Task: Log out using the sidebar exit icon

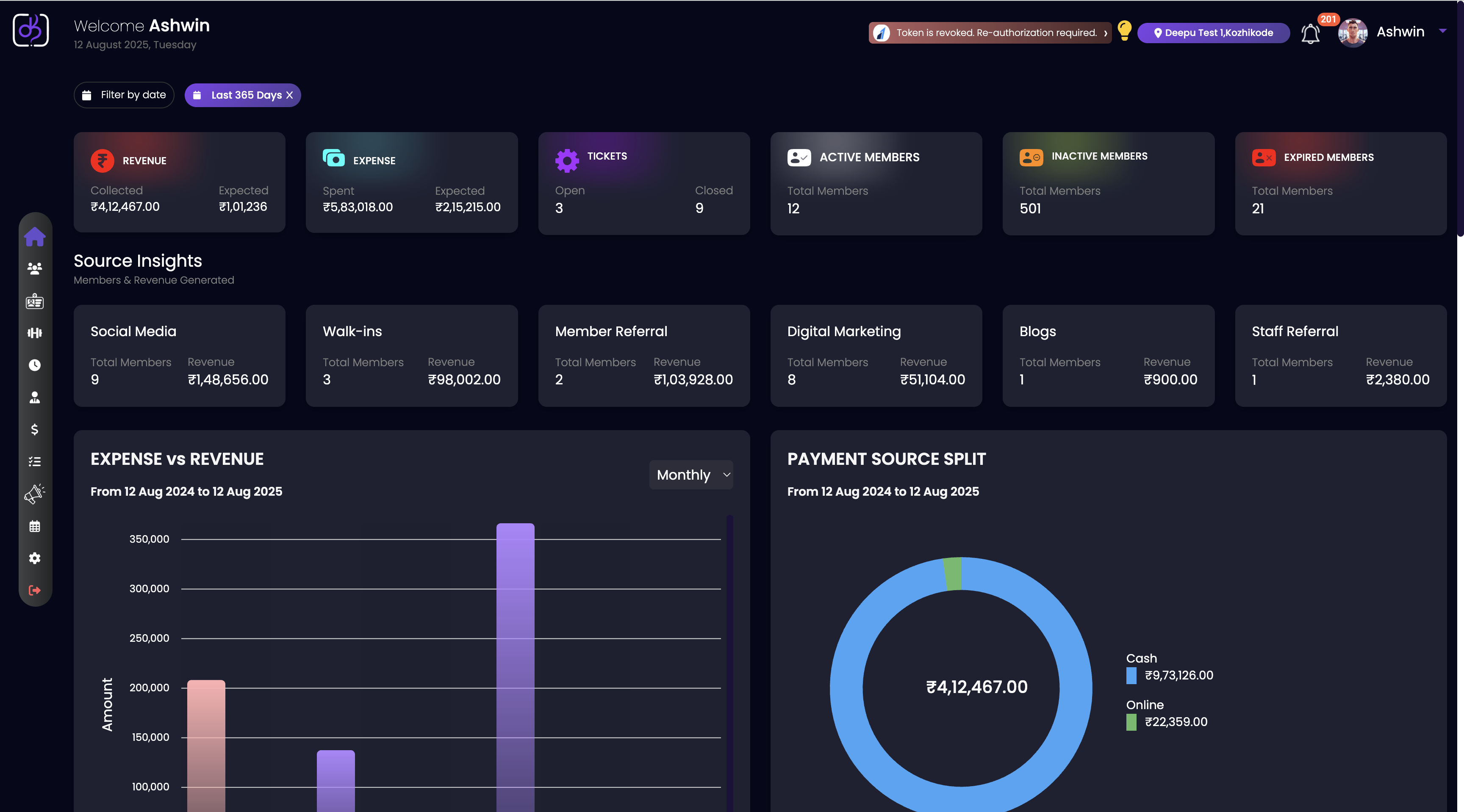Action: click(x=35, y=591)
